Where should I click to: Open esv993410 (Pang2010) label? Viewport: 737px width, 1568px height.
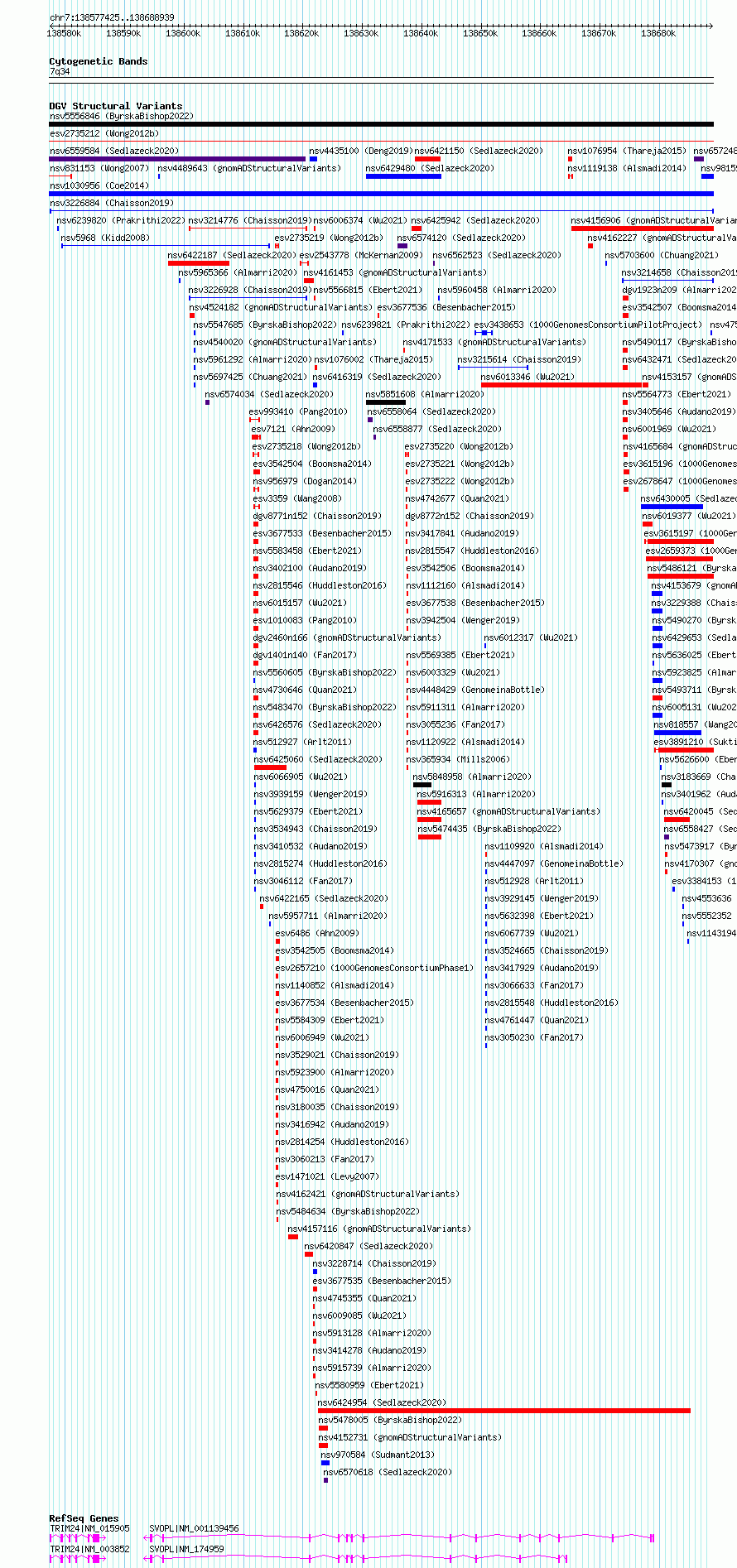click(299, 412)
